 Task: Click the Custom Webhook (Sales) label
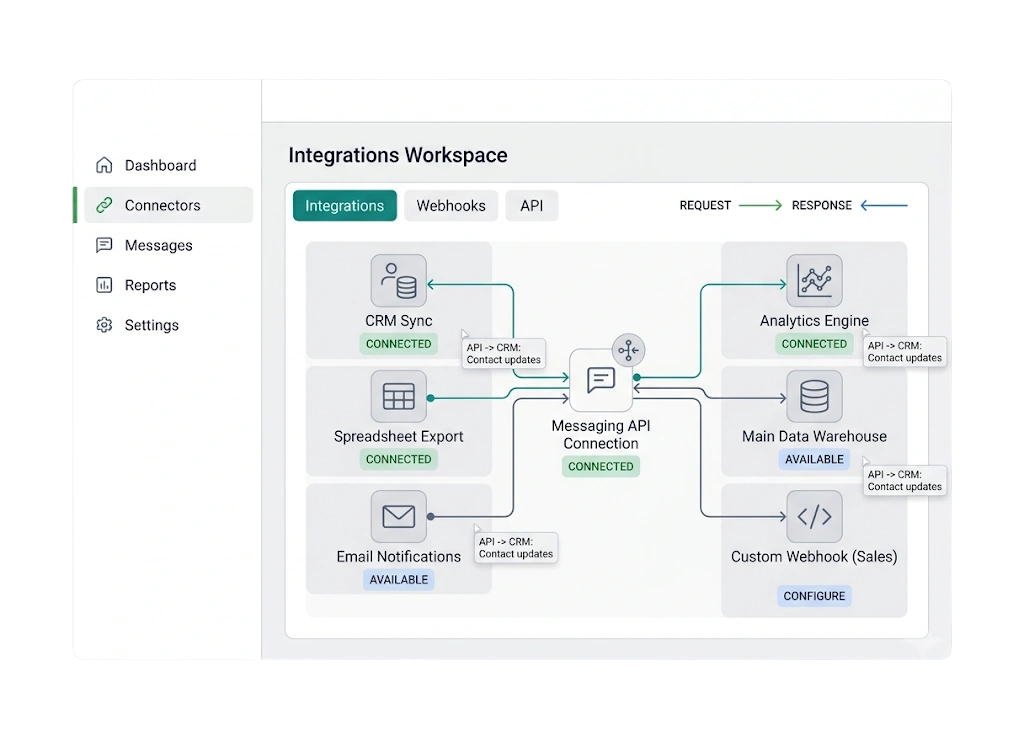pyautogui.click(x=814, y=556)
